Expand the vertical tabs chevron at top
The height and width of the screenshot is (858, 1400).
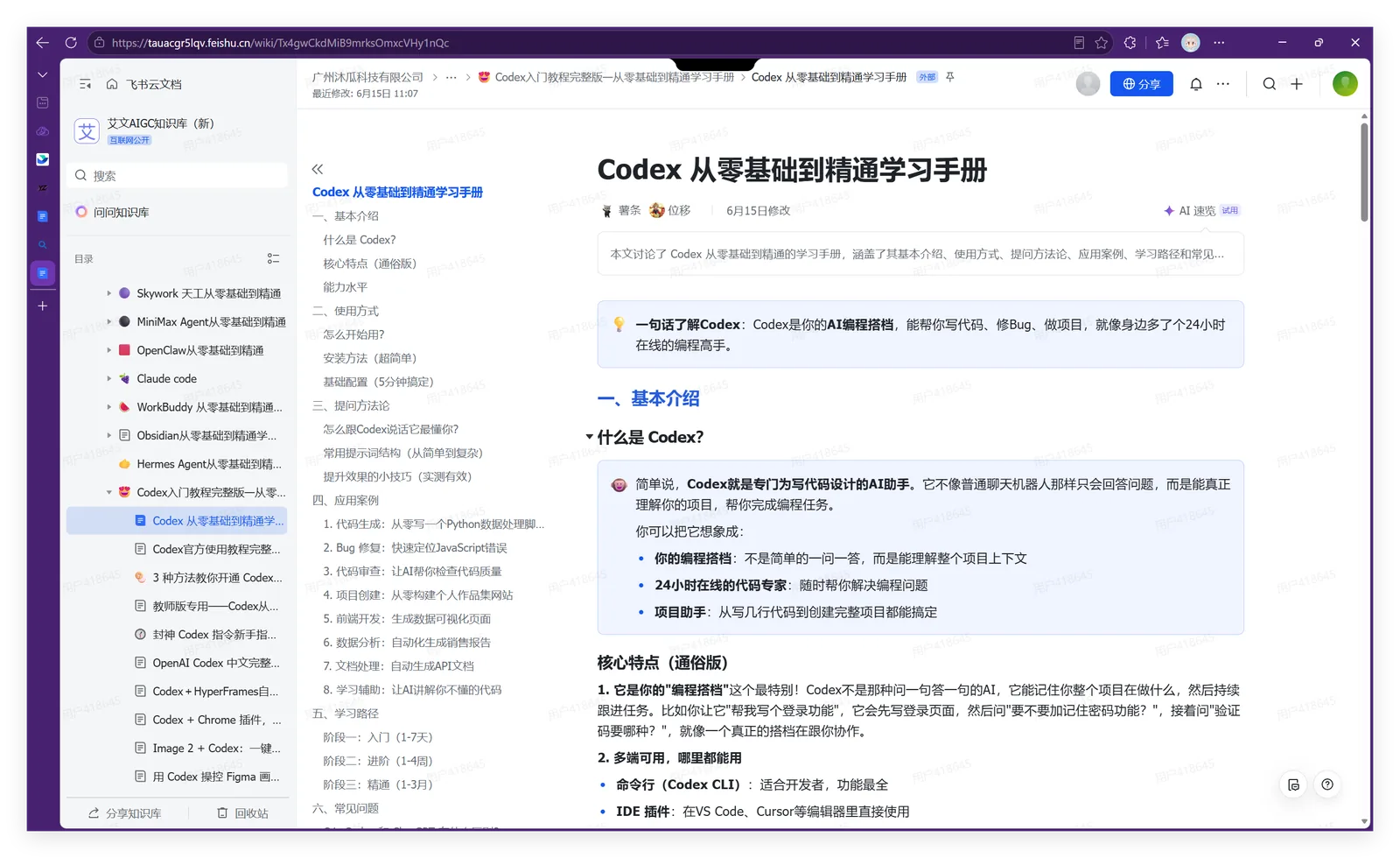tap(43, 75)
